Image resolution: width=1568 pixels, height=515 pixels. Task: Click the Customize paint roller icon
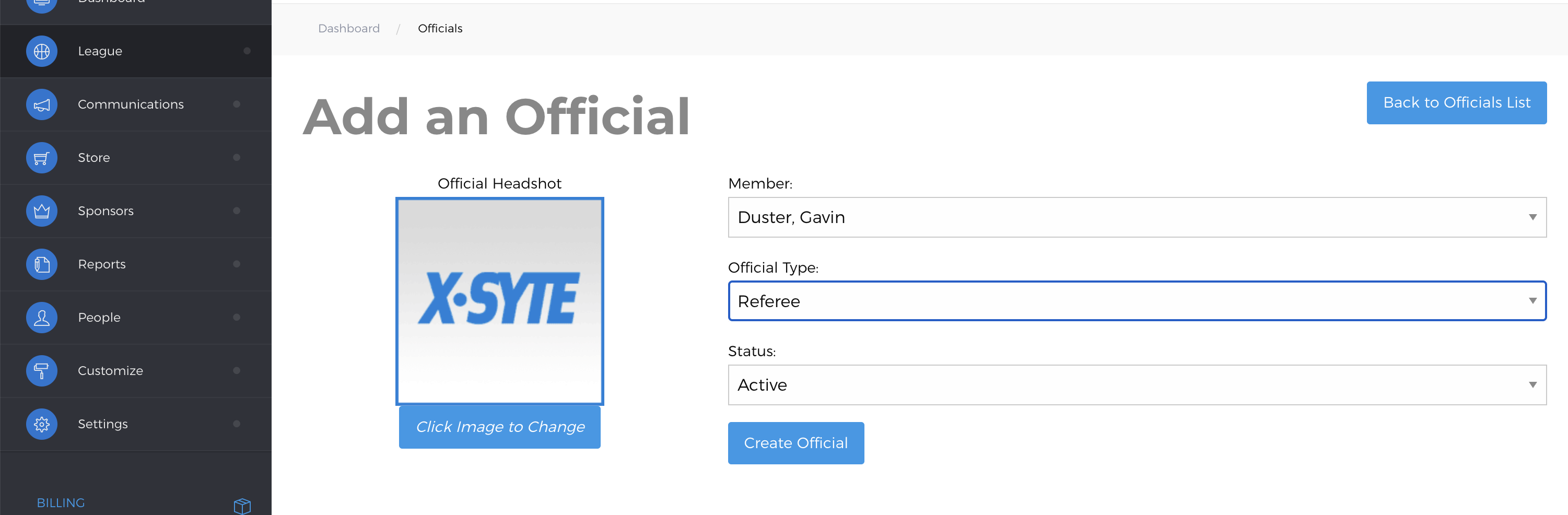click(x=41, y=371)
